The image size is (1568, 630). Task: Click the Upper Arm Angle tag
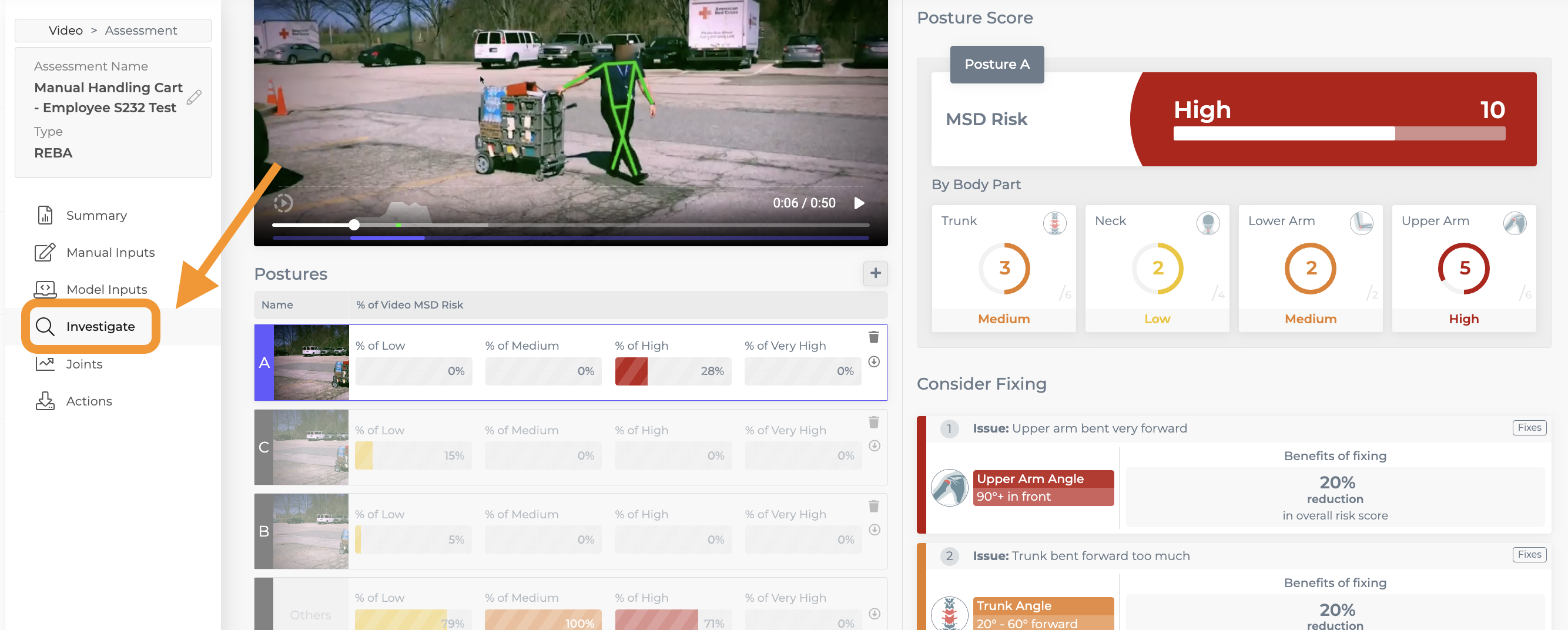click(1043, 488)
